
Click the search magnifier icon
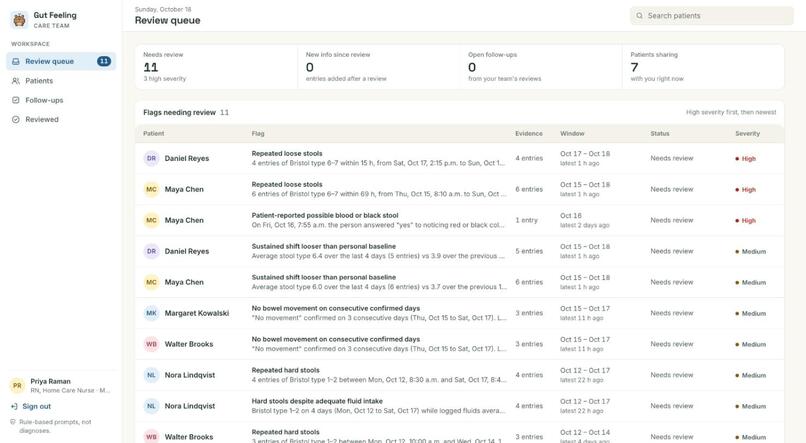639,16
